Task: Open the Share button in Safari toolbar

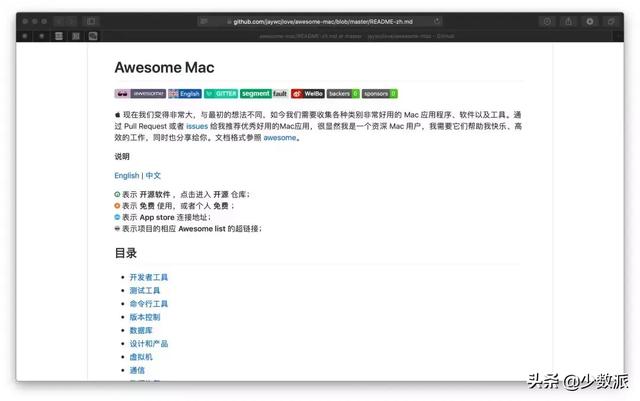Action: (x=568, y=21)
